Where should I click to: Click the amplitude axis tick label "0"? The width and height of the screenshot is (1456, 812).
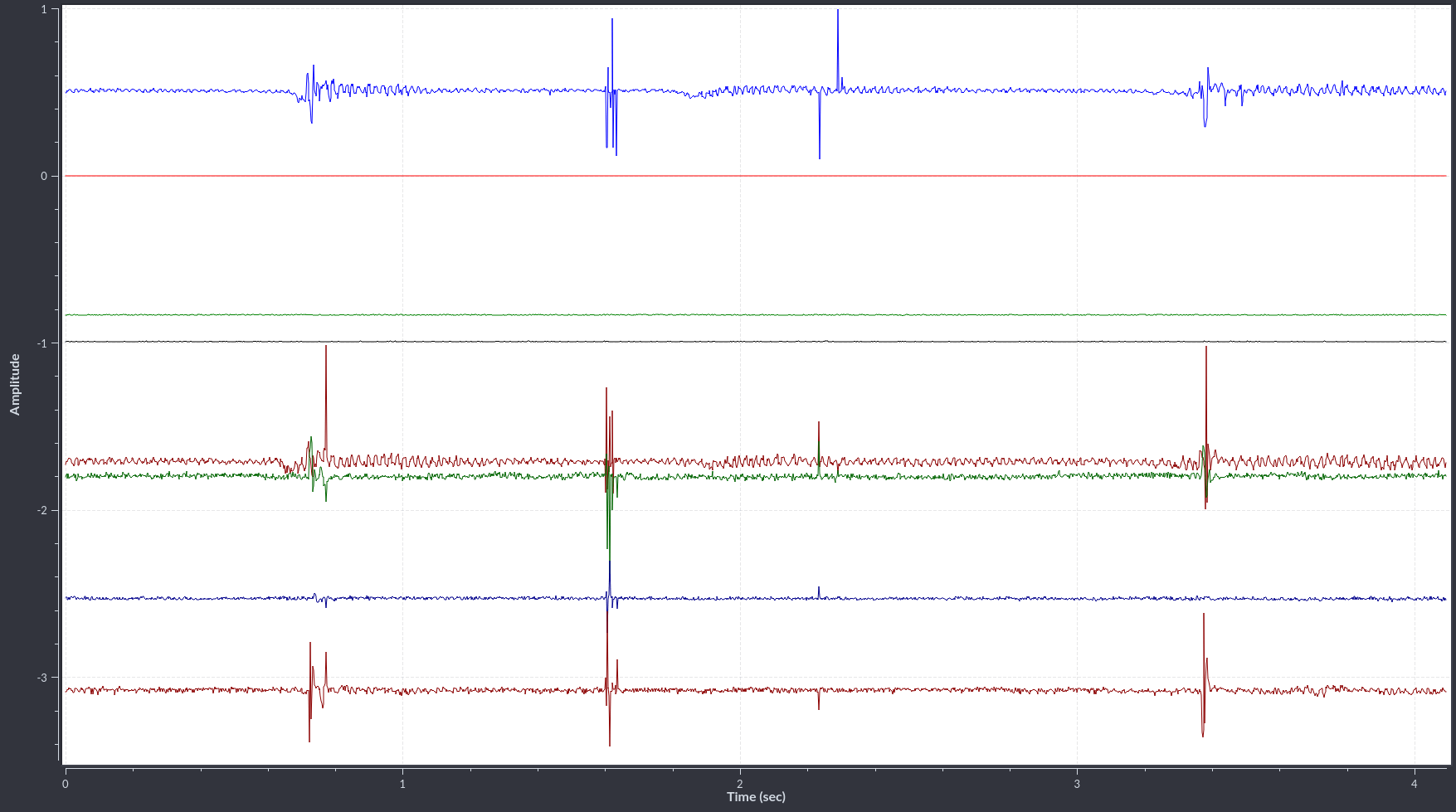[x=44, y=176]
